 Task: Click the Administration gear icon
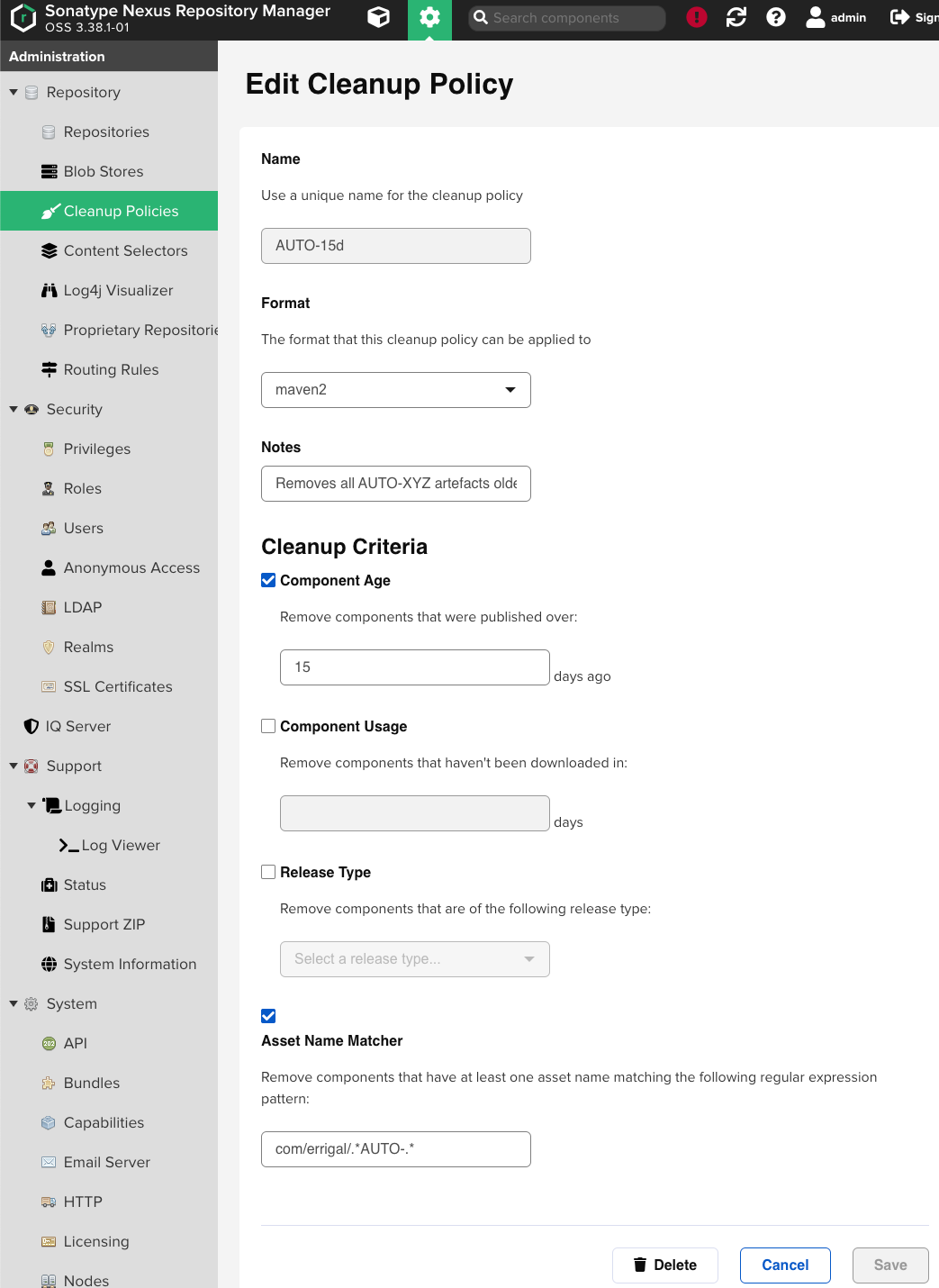point(429,17)
